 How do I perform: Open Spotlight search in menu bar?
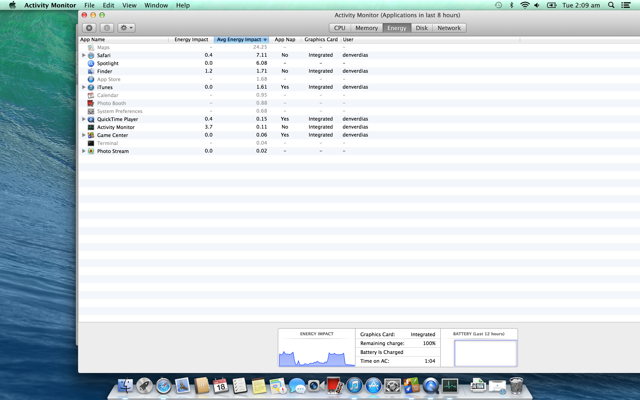coord(611,5)
